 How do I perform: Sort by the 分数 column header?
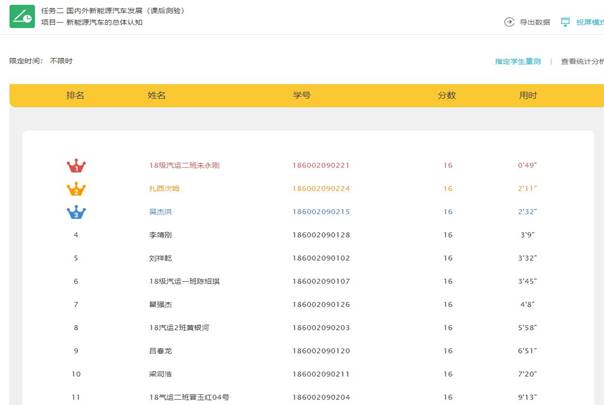coord(447,96)
